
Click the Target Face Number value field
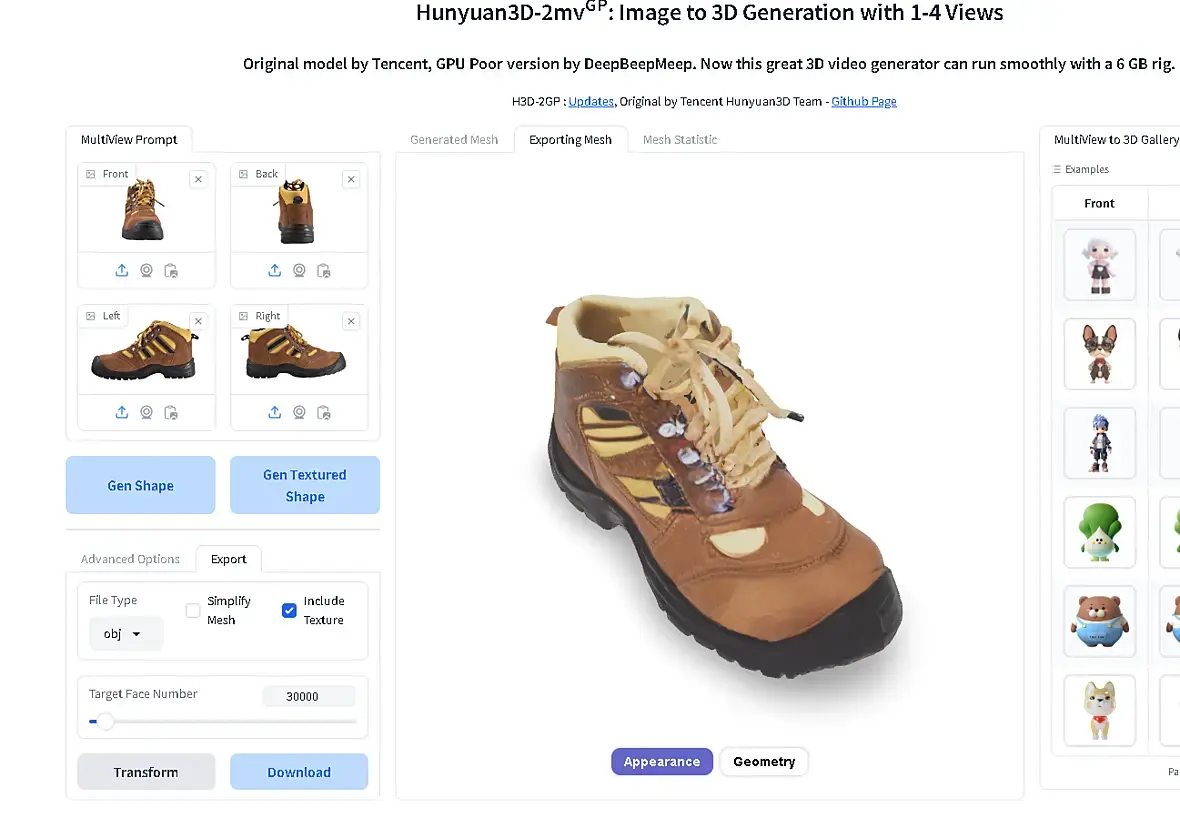pos(308,697)
